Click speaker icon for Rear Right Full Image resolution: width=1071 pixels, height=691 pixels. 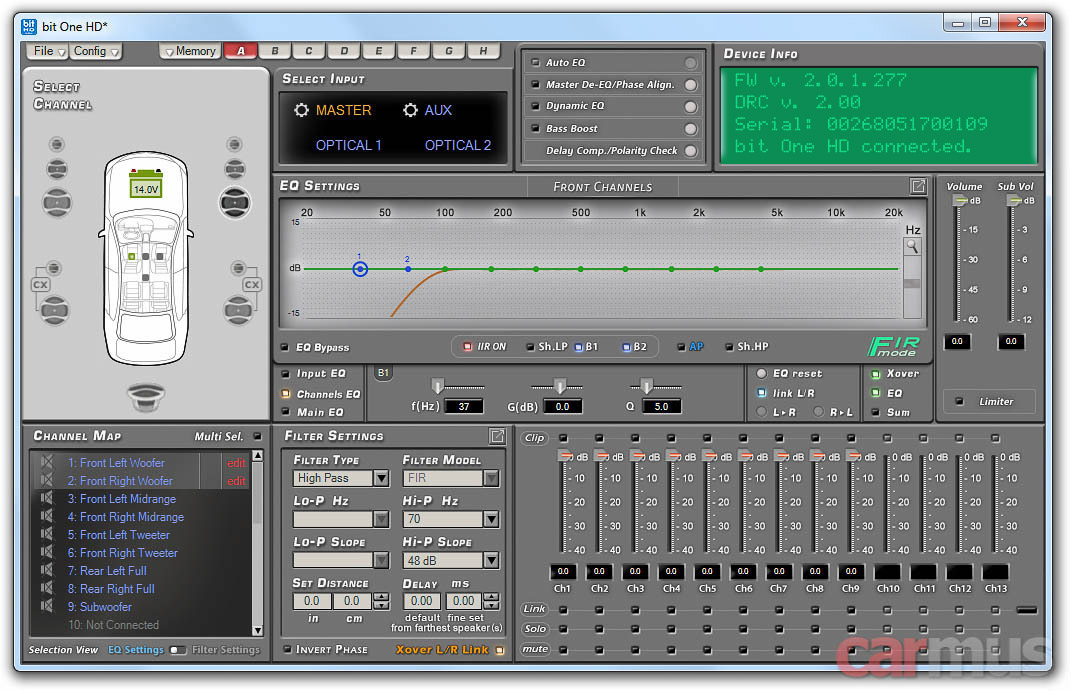tap(46, 588)
